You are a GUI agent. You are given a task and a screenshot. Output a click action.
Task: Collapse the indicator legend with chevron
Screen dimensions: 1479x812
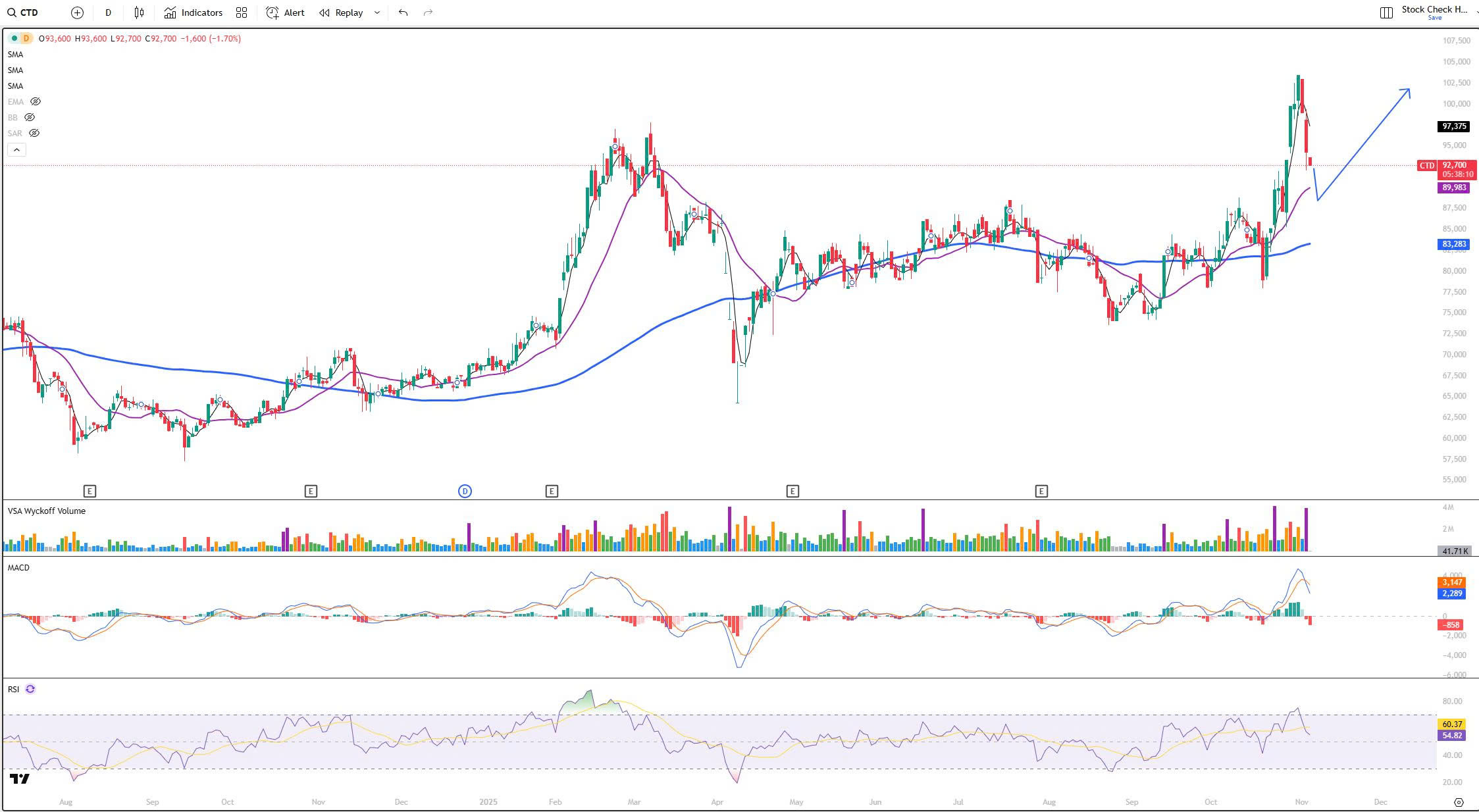16,150
